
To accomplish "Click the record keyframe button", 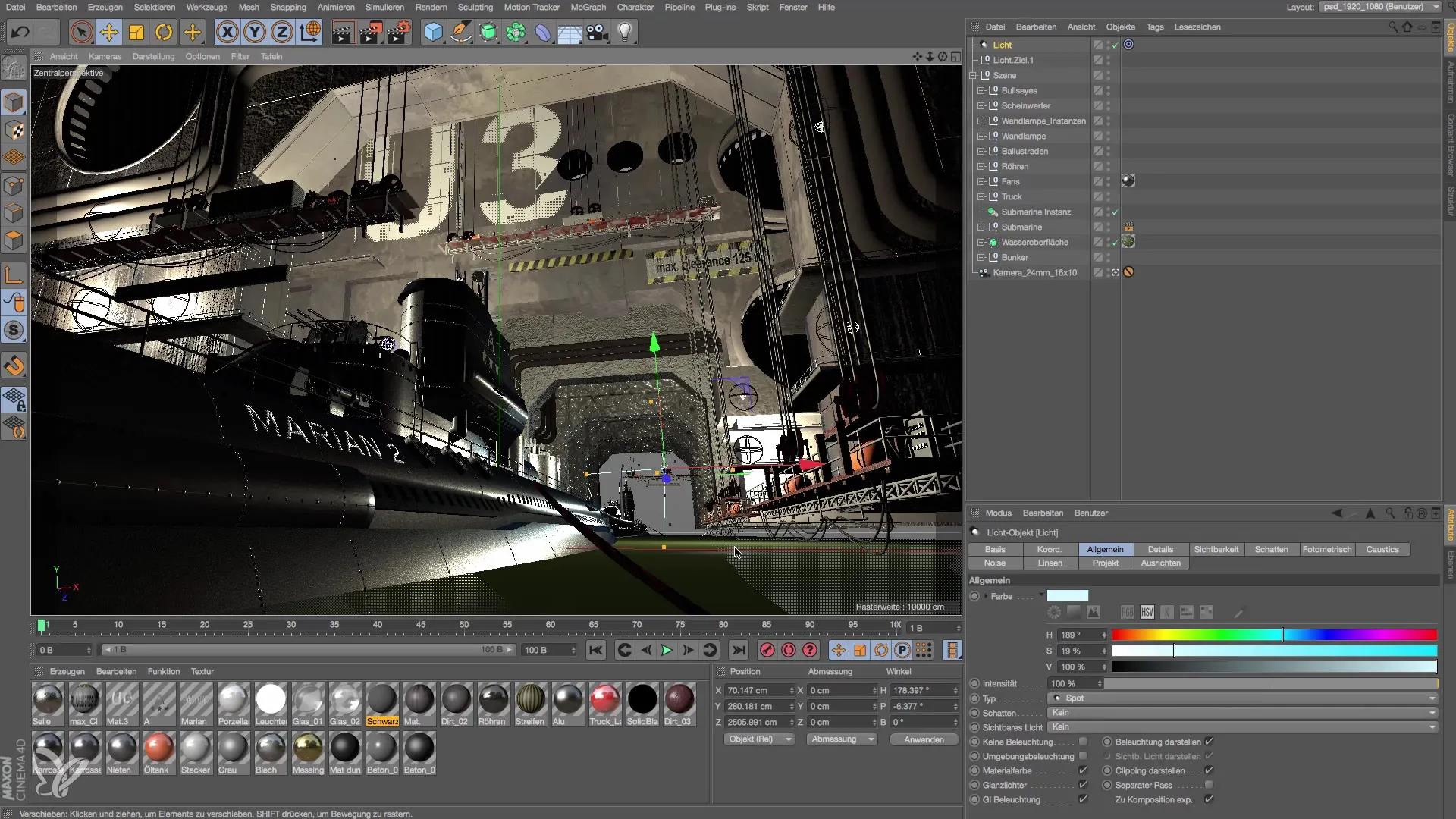I will pyautogui.click(x=767, y=650).
